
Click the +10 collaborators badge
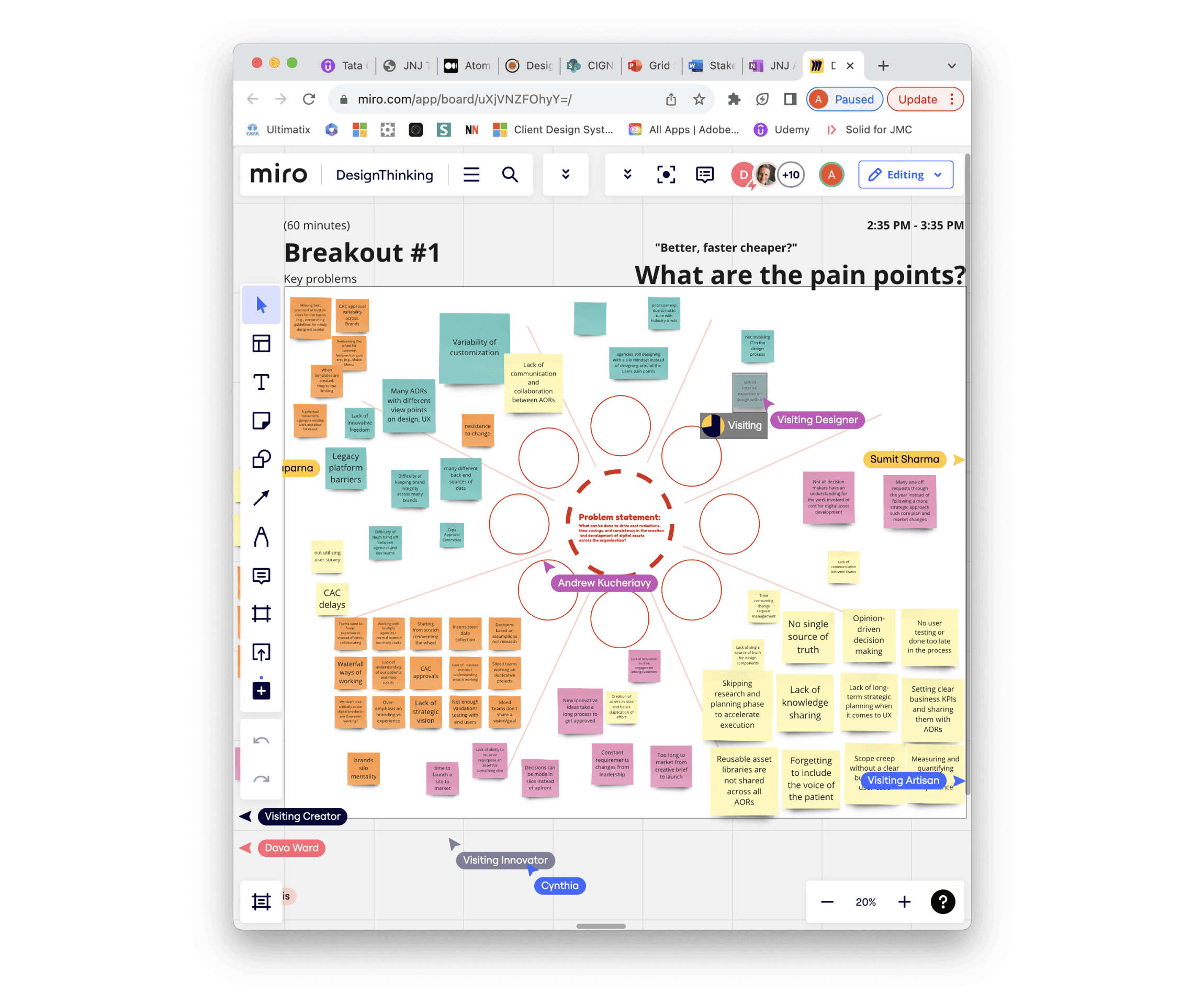point(791,174)
